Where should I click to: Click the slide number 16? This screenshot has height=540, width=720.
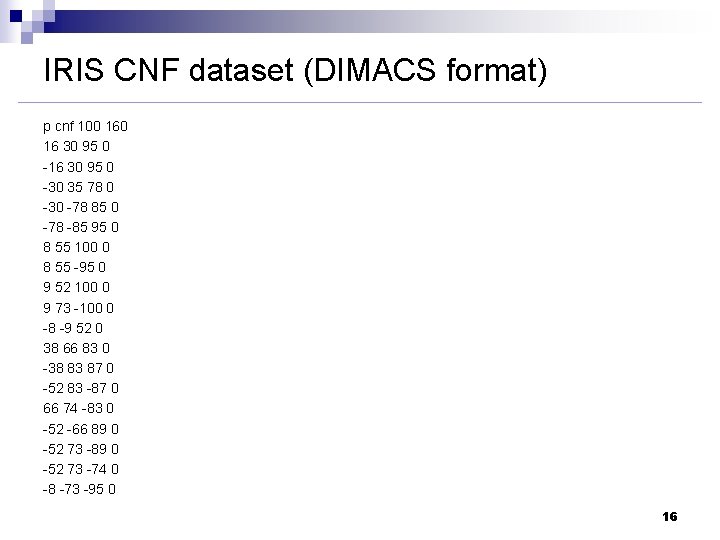click(670, 517)
